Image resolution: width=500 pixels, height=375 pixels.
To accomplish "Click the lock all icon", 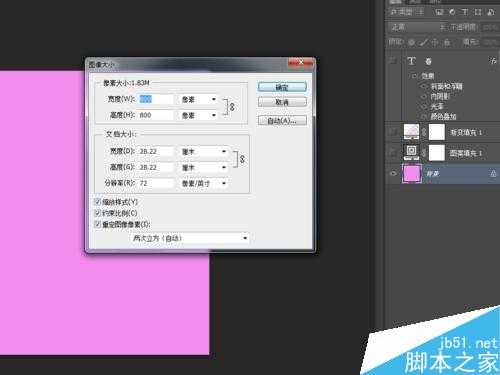I will pos(447,42).
